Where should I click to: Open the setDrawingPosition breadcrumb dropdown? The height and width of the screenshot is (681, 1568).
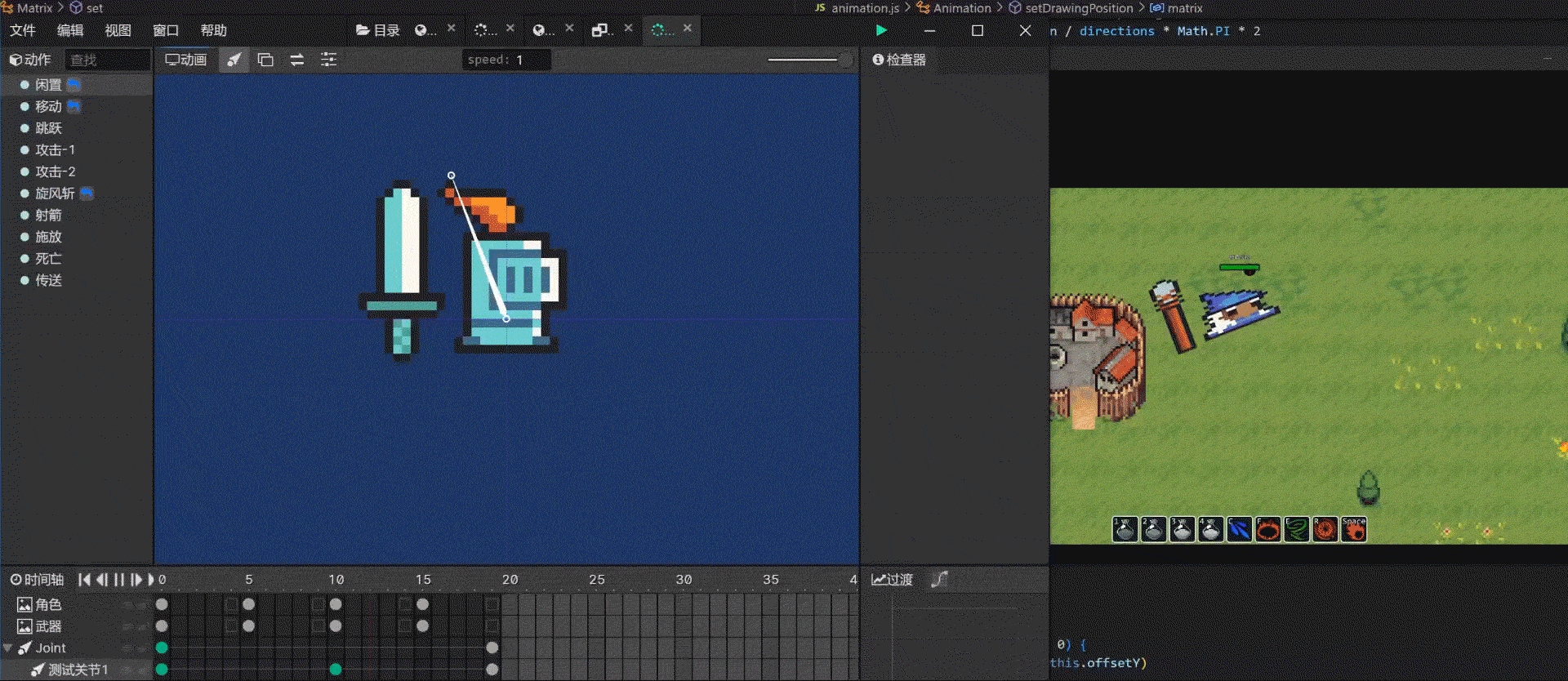[x=1078, y=8]
